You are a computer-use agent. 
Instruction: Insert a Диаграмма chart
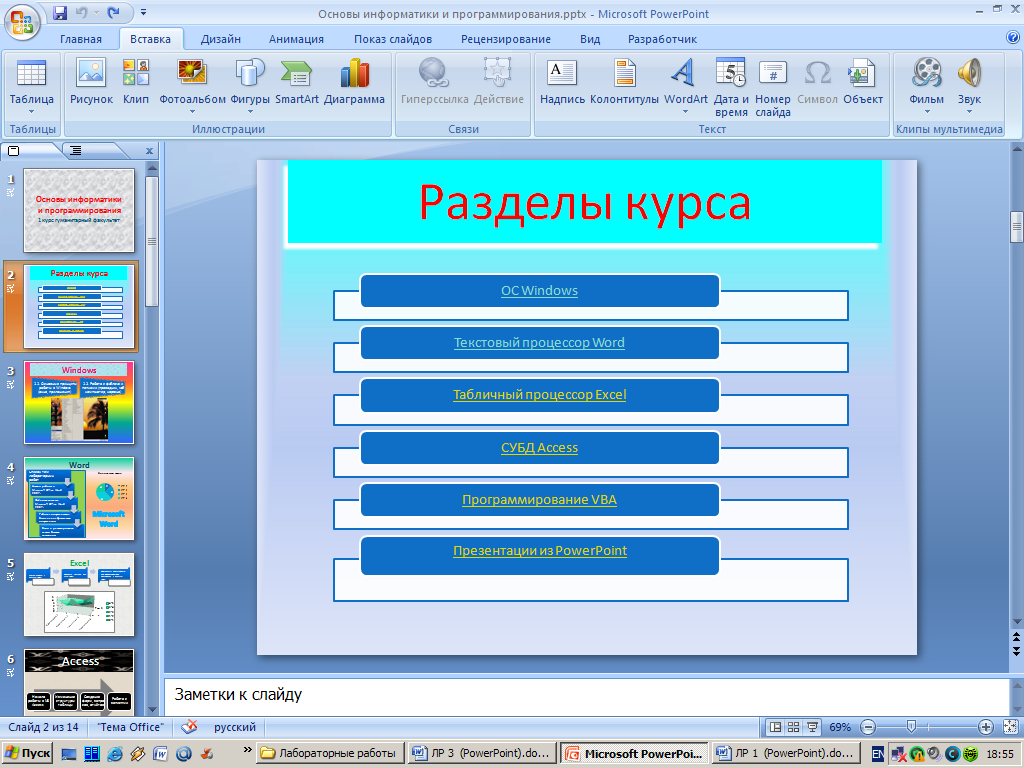pyautogui.click(x=355, y=82)
